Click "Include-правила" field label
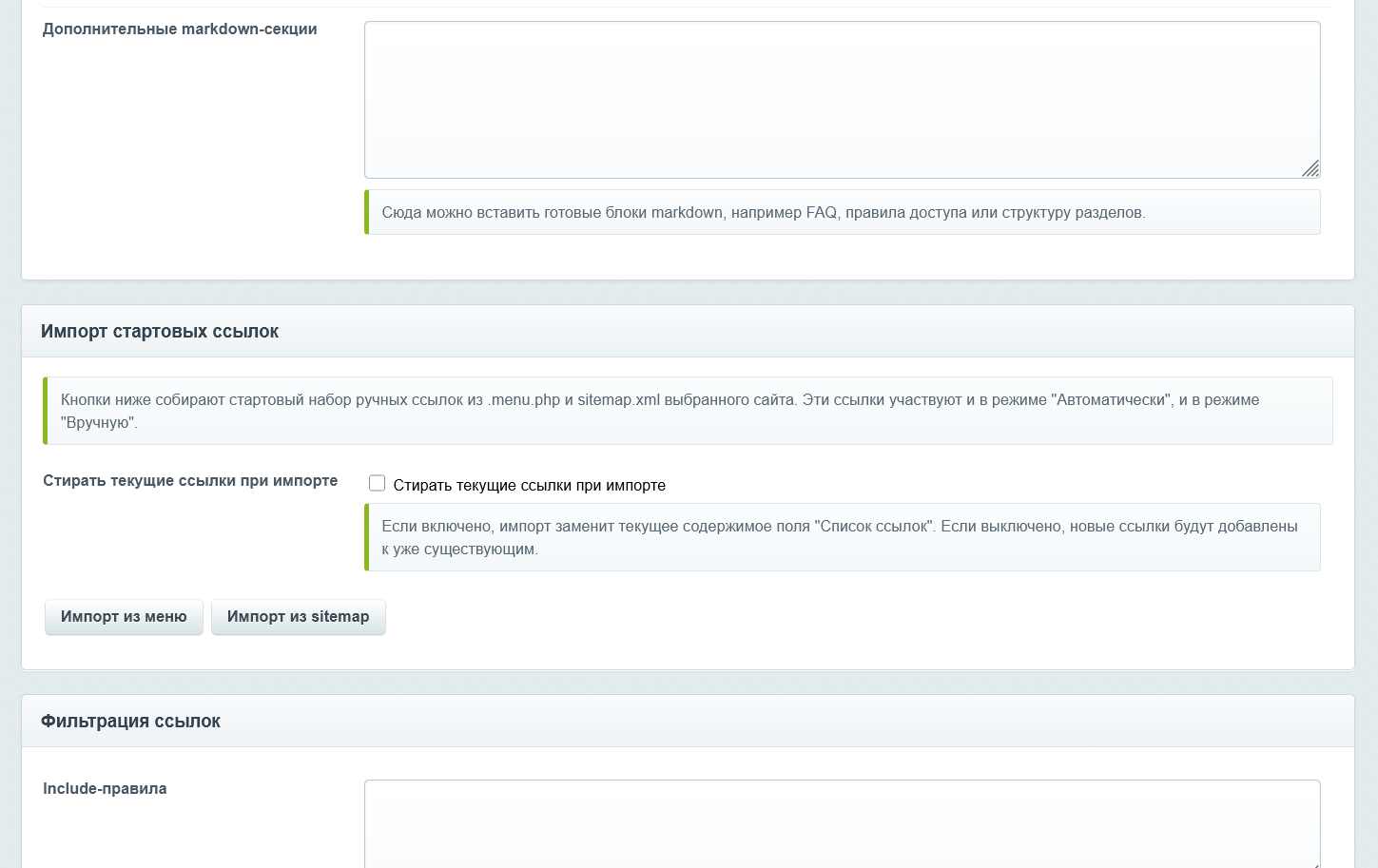Screen dimensions: 1378x868 105,789
